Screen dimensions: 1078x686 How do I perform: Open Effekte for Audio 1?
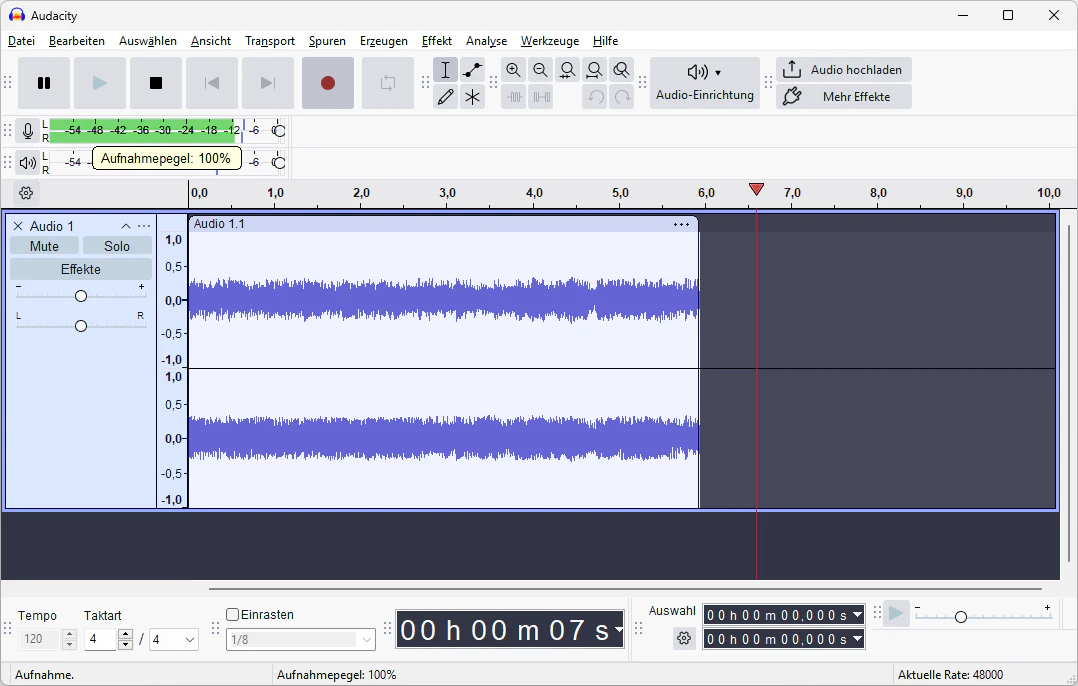(x=80, y=269)
